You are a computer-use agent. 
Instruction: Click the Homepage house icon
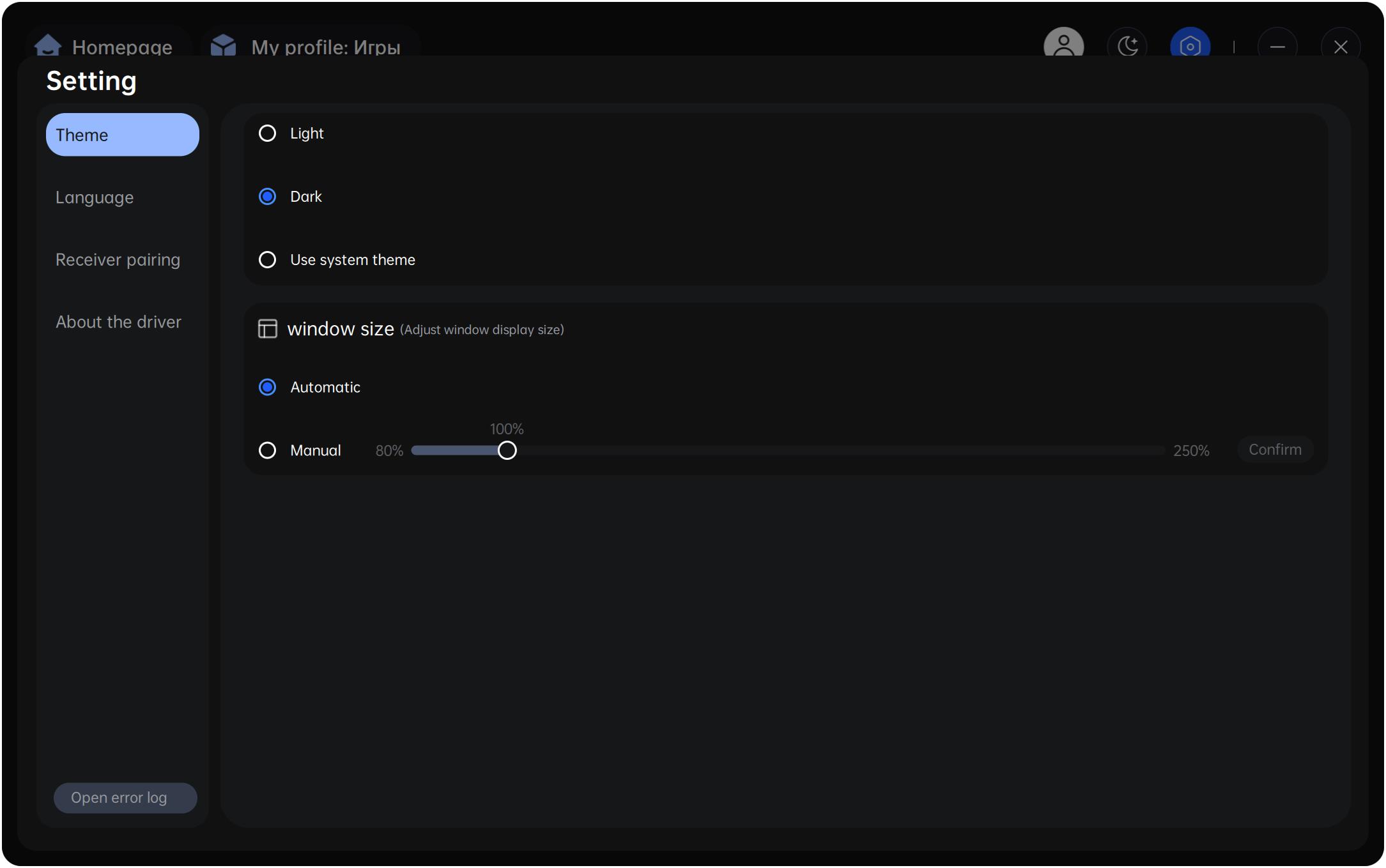48,46
